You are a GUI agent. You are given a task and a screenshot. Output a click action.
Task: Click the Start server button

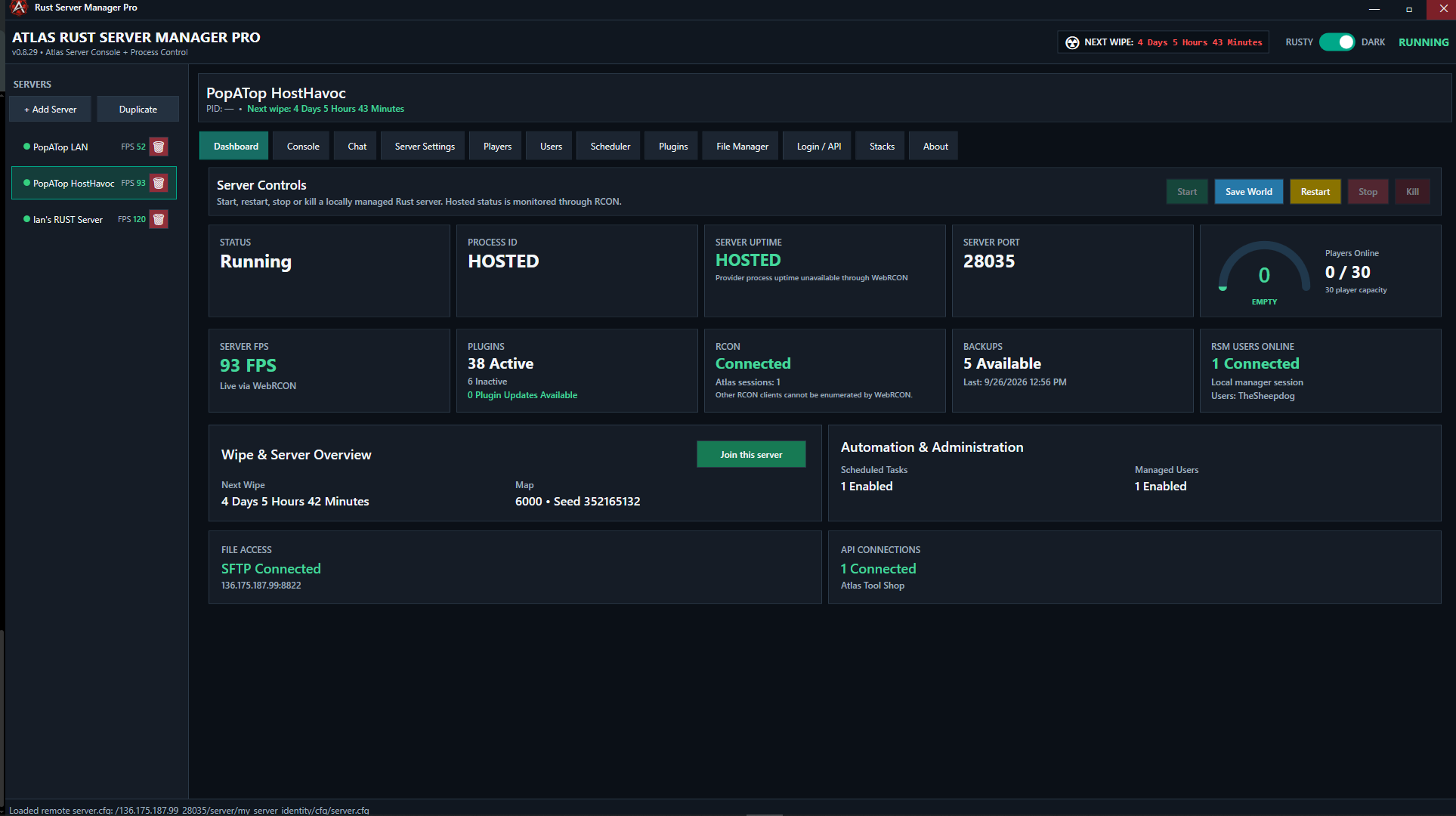(1187, 191)
